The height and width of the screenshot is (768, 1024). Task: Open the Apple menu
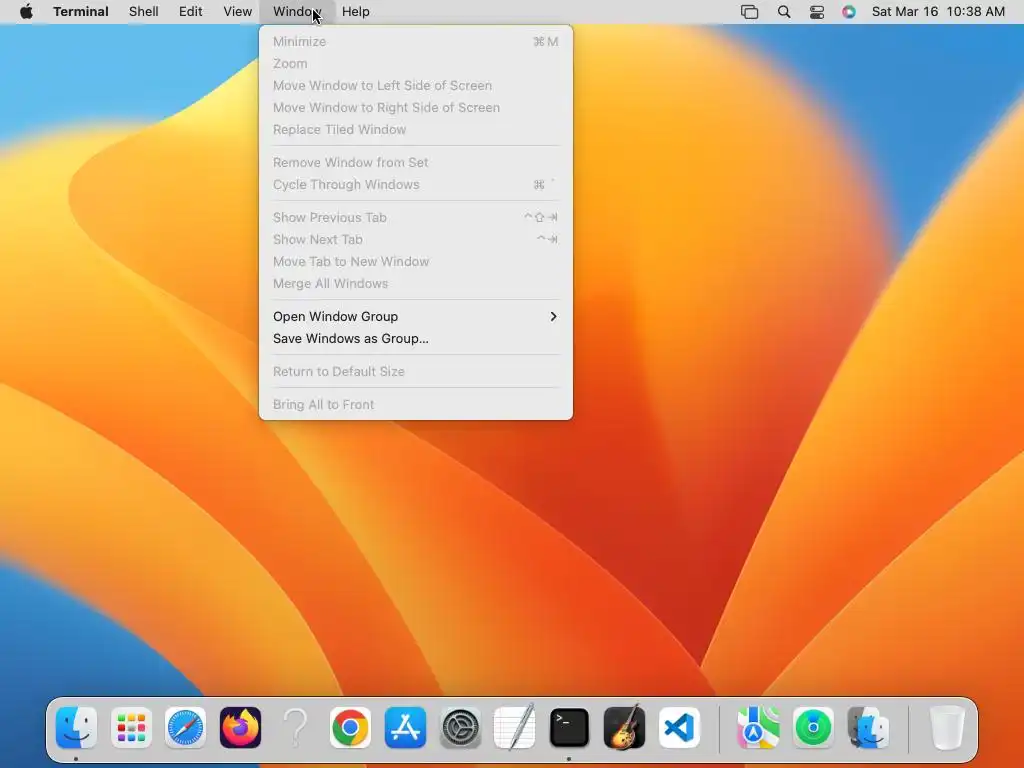26,12
